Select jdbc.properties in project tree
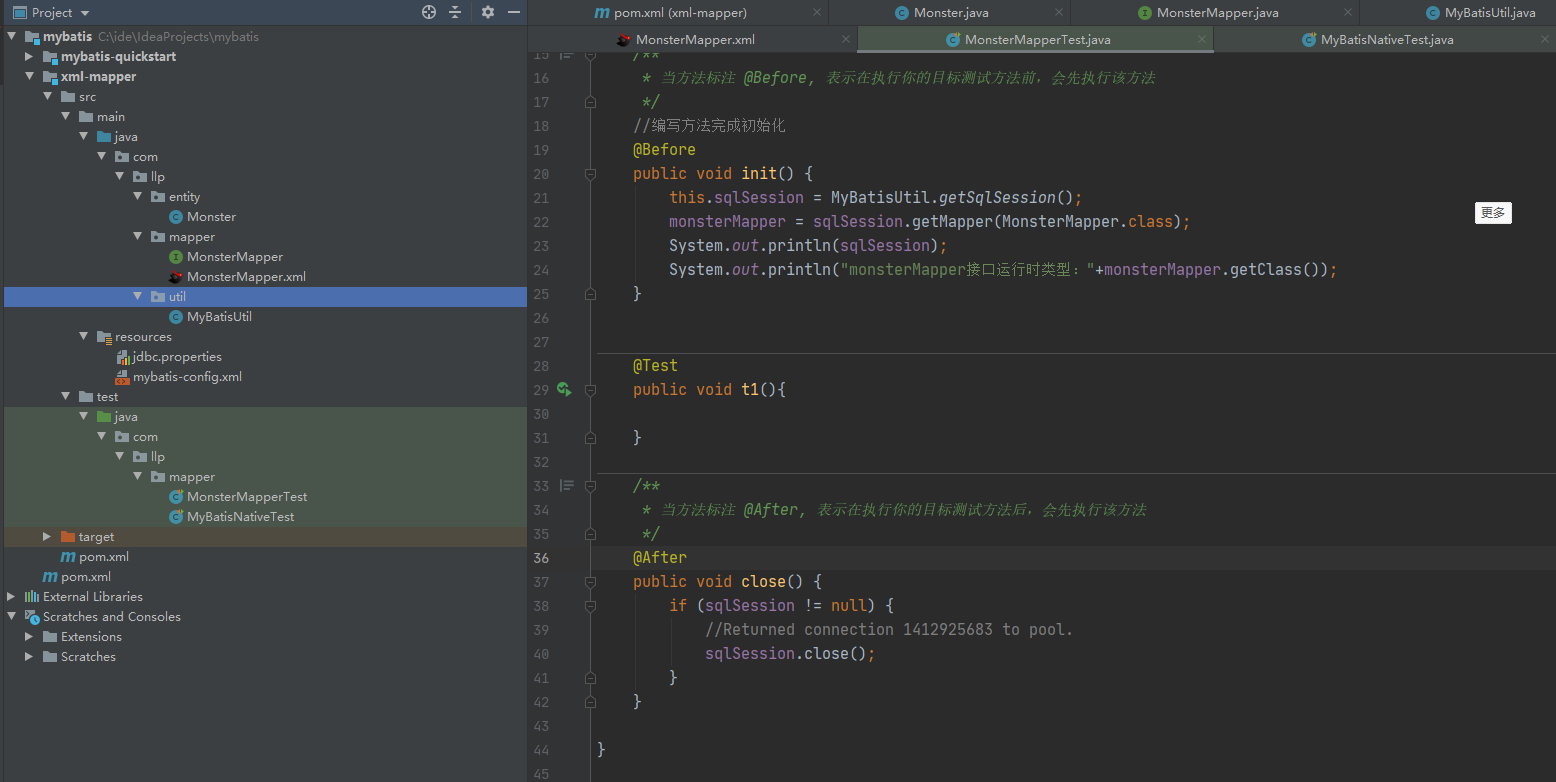Screen dimensions: 1556x782 [x=177, y=356]
